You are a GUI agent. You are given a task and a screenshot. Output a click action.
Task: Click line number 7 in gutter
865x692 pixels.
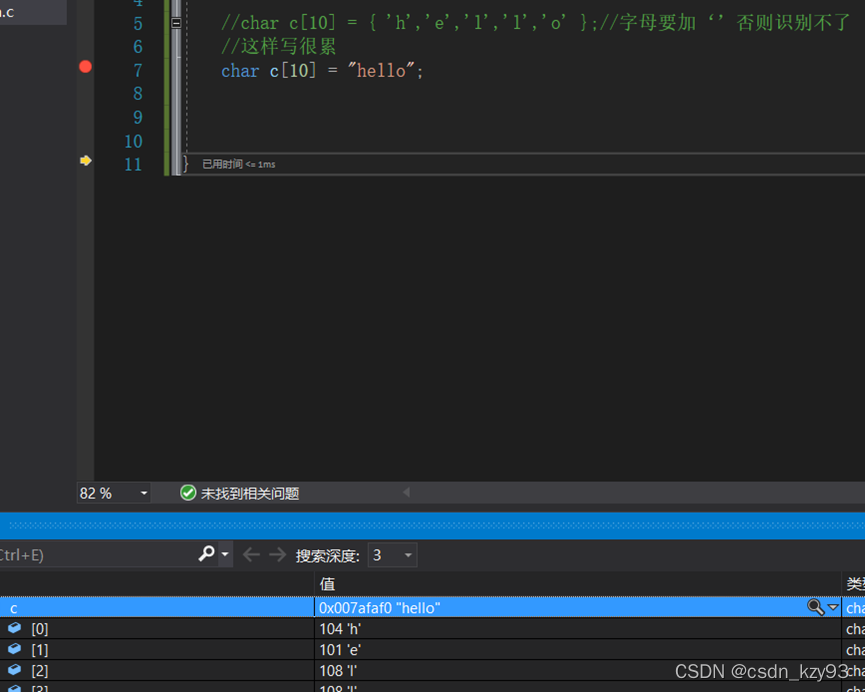pyautogui.click(x=138, y=71)
